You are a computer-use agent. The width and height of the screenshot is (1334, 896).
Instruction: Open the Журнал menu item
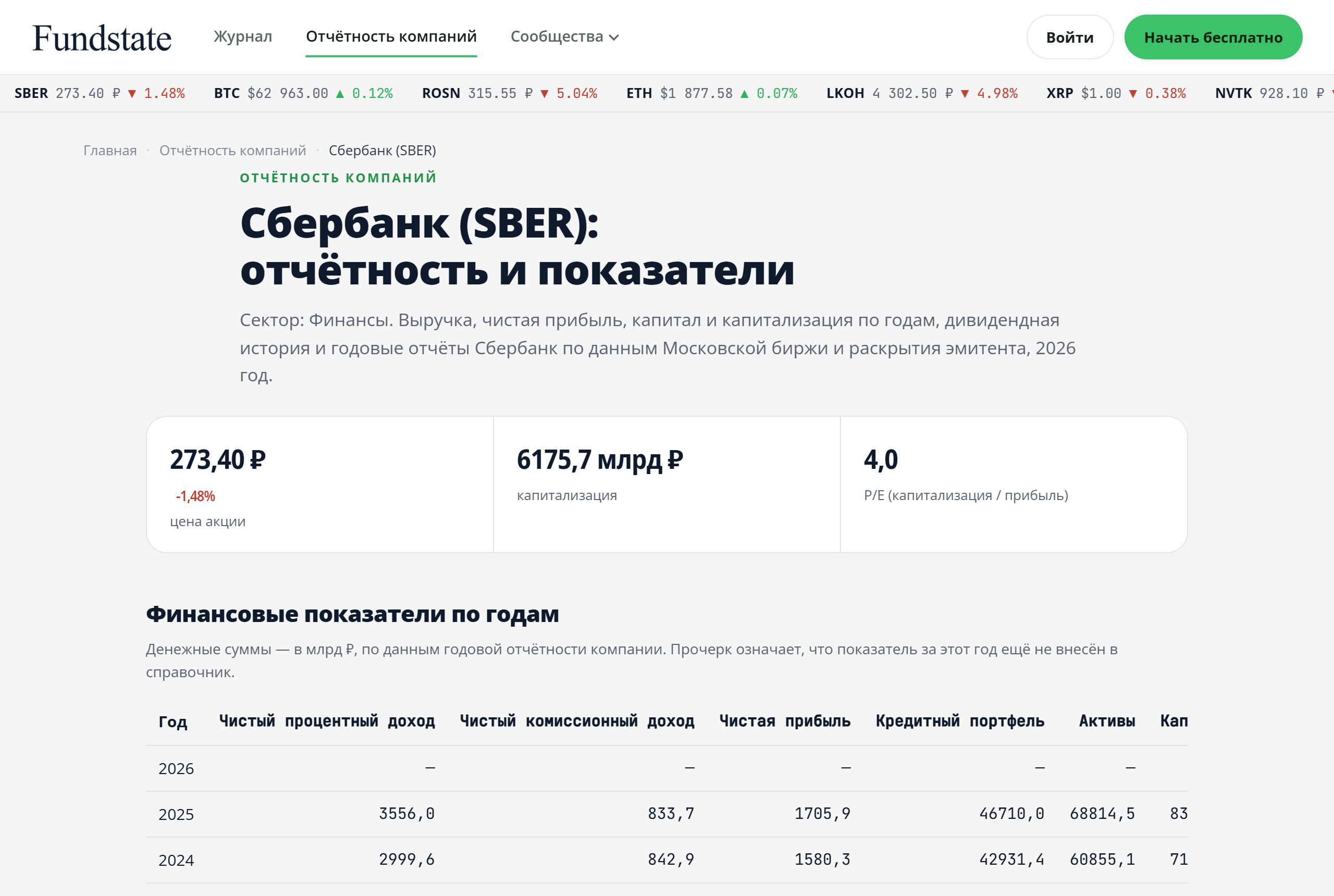click(x=243, y=36)
